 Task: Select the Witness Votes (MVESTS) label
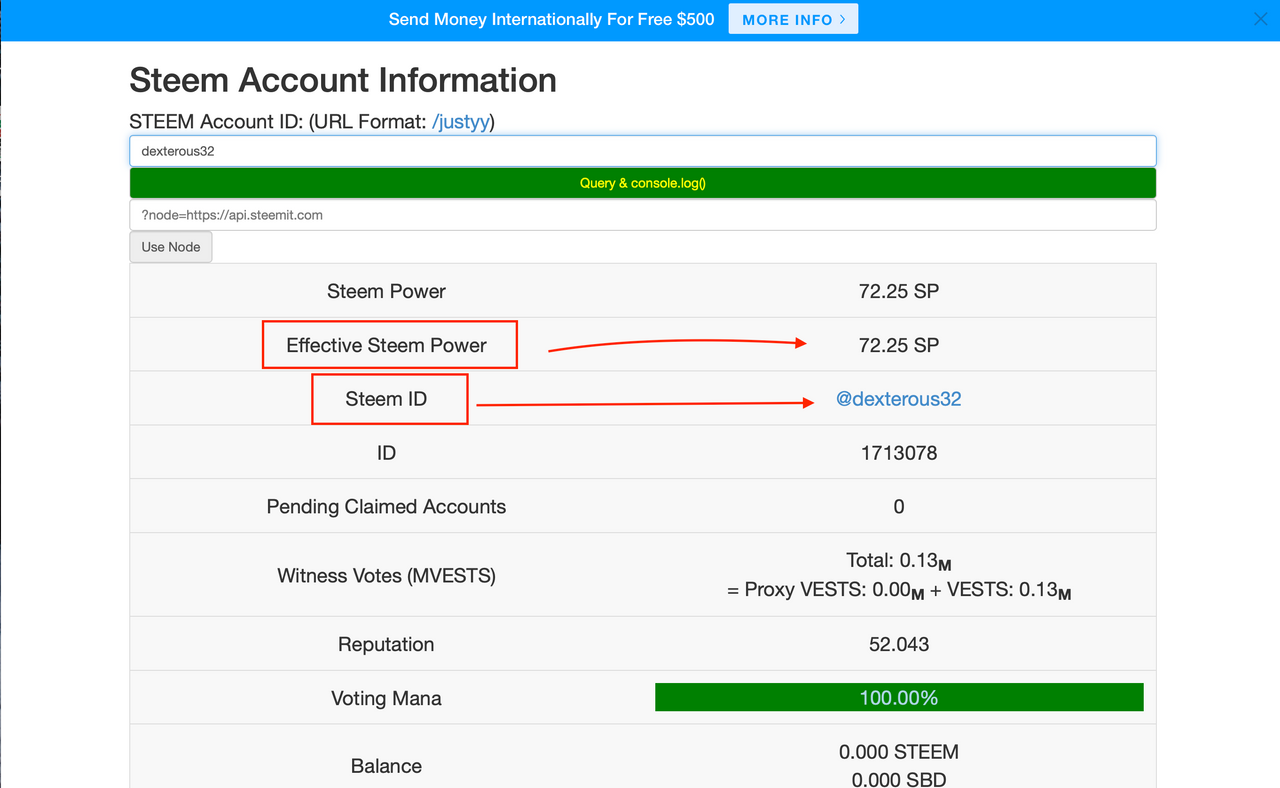click(386, 576)
